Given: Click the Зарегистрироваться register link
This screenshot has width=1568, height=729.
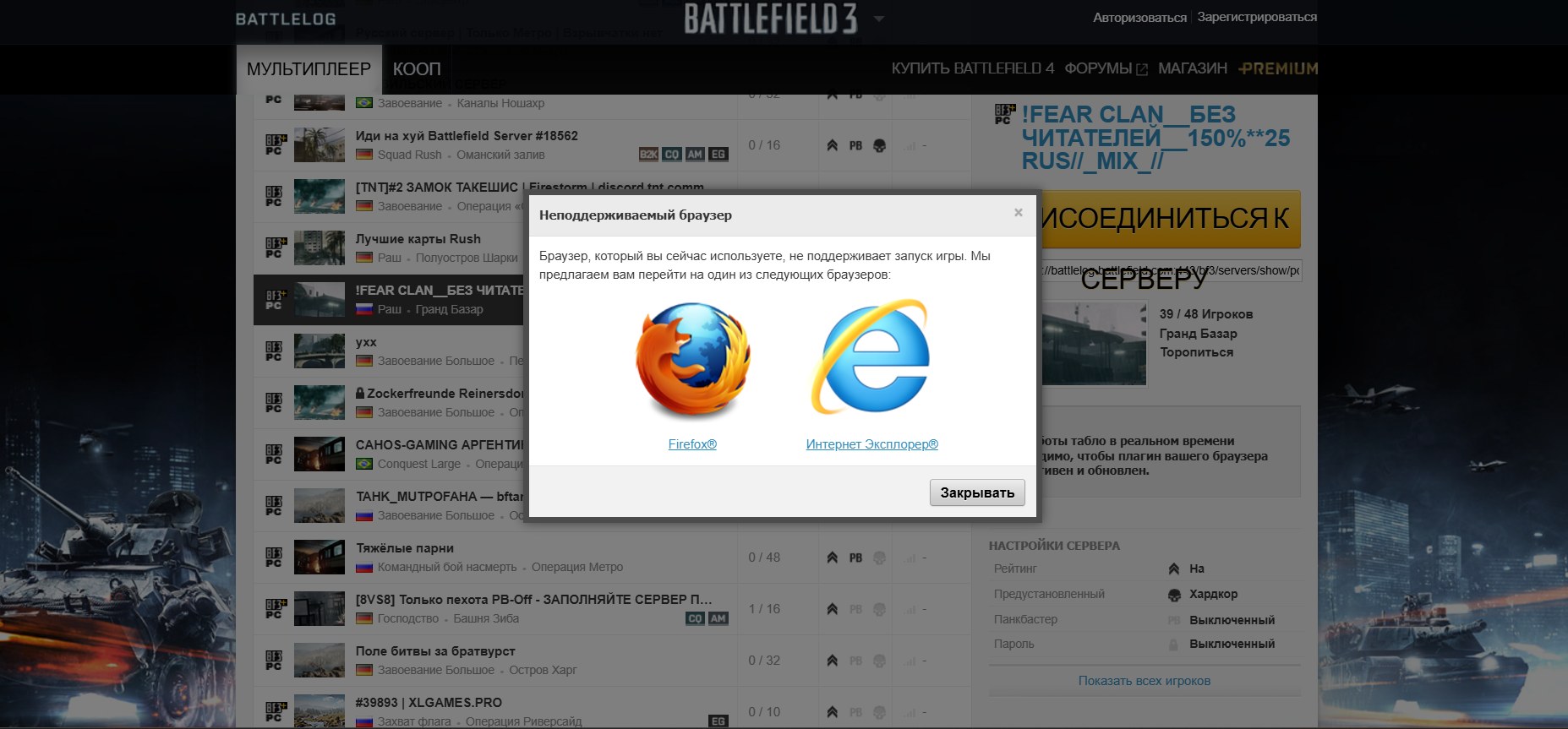Looking at the screenshot, I should [x=1257, y=17].
